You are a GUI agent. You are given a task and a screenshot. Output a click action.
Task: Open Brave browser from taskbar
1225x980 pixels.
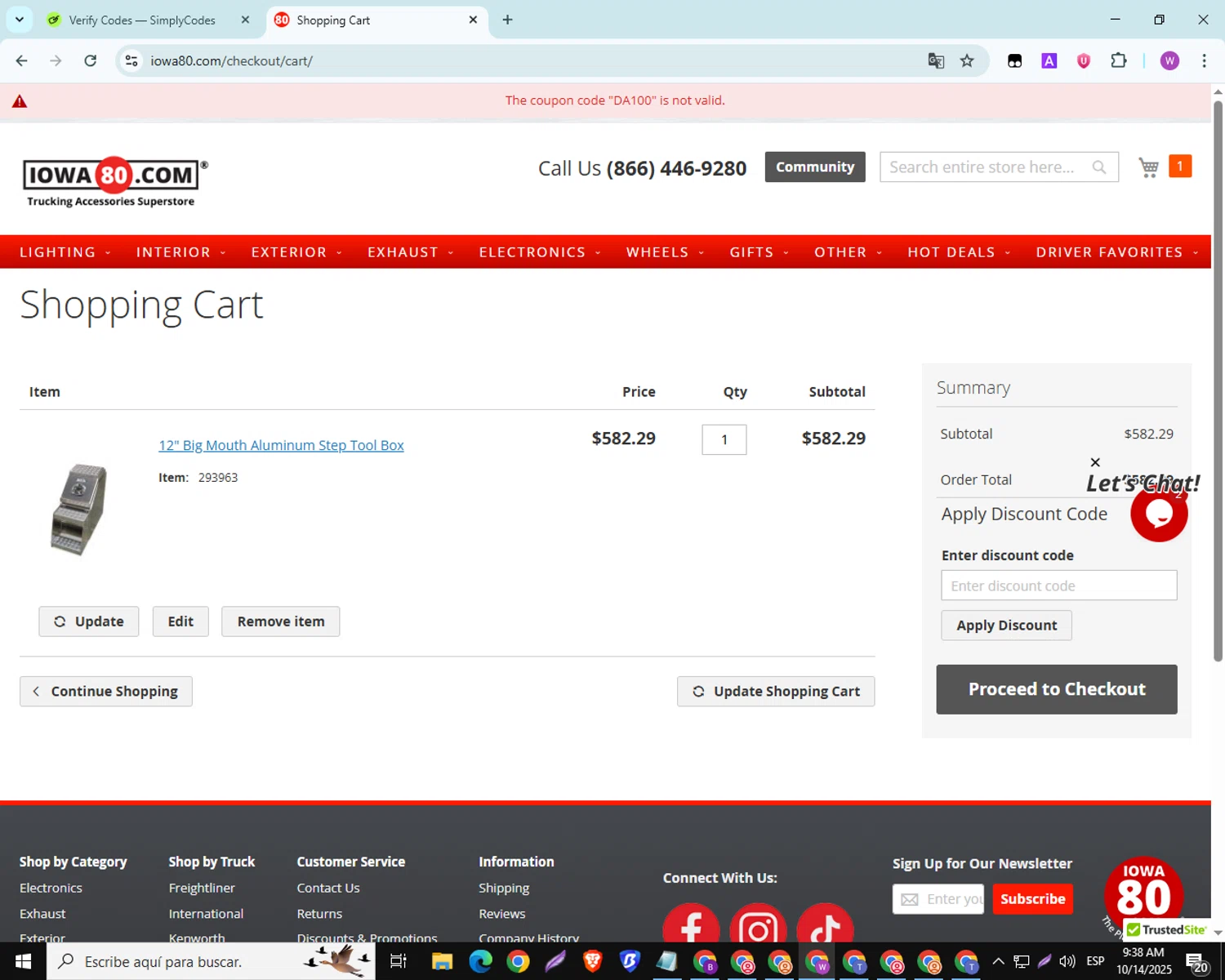[x=593, y=961]
